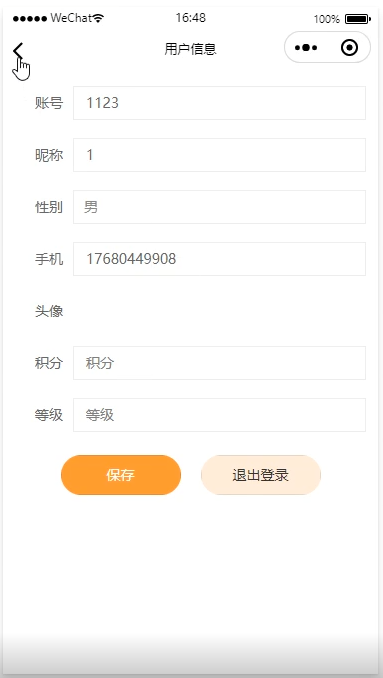
Task: Save changes with the 保存 button
Action: point(121,475)
